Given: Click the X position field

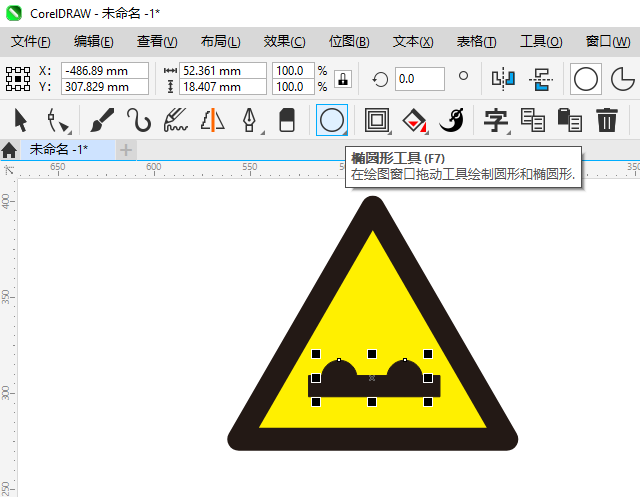Looking at the screenshot, I should pos(104,71).
